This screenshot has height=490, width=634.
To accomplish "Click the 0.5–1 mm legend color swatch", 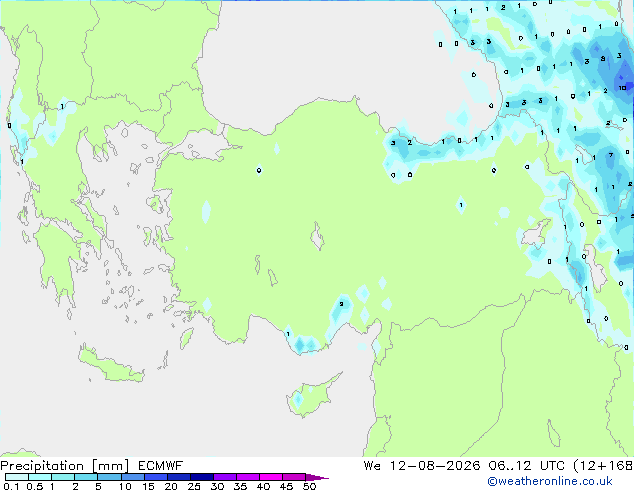I will (40, 477).
